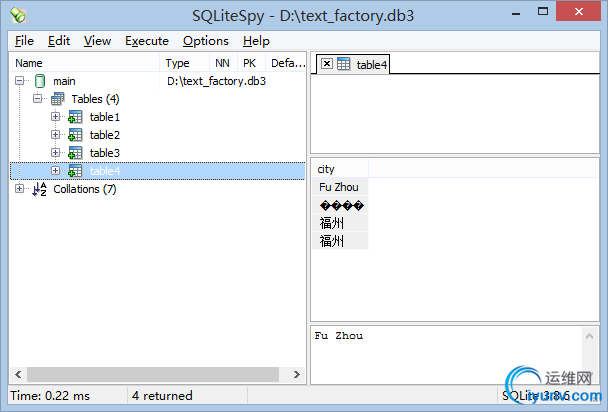Click the right arrow of horizontal scrollbar
The image size is (608, 412).
[x=297, y=374]
